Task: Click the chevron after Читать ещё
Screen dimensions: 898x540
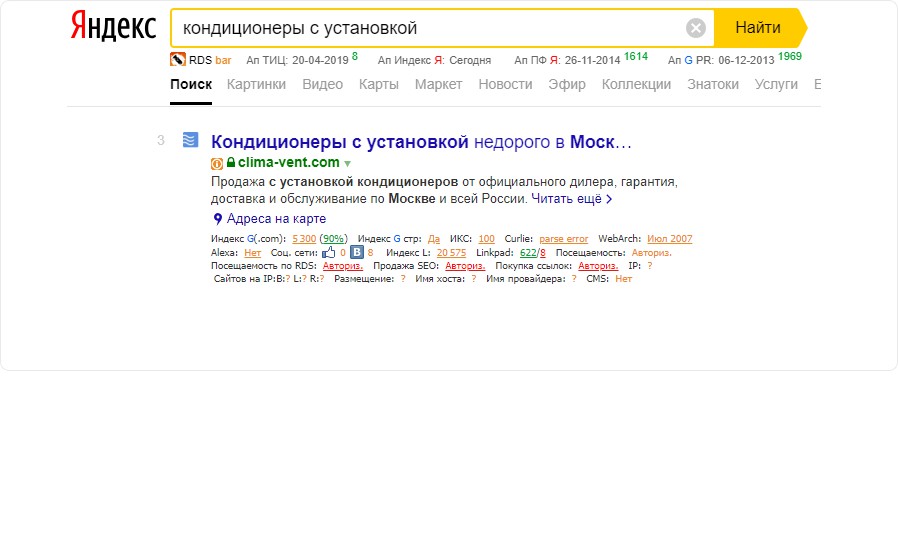Action: (609, 199)
